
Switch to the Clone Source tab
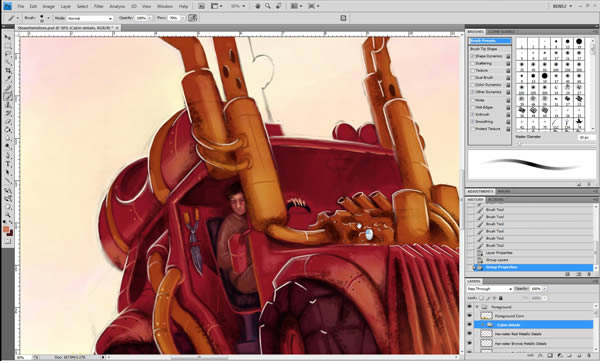click(x=501, y=32)
